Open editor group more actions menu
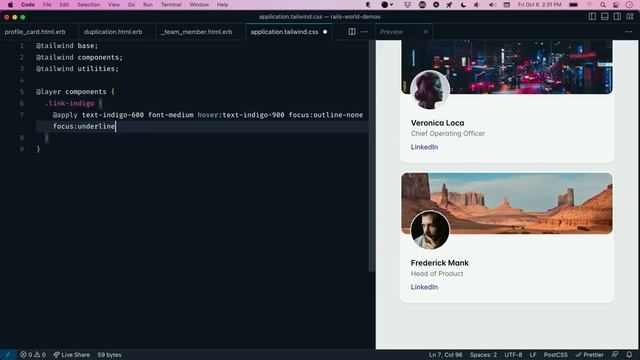Viewport: 640px width, 360px height. (x=364, y=32)
